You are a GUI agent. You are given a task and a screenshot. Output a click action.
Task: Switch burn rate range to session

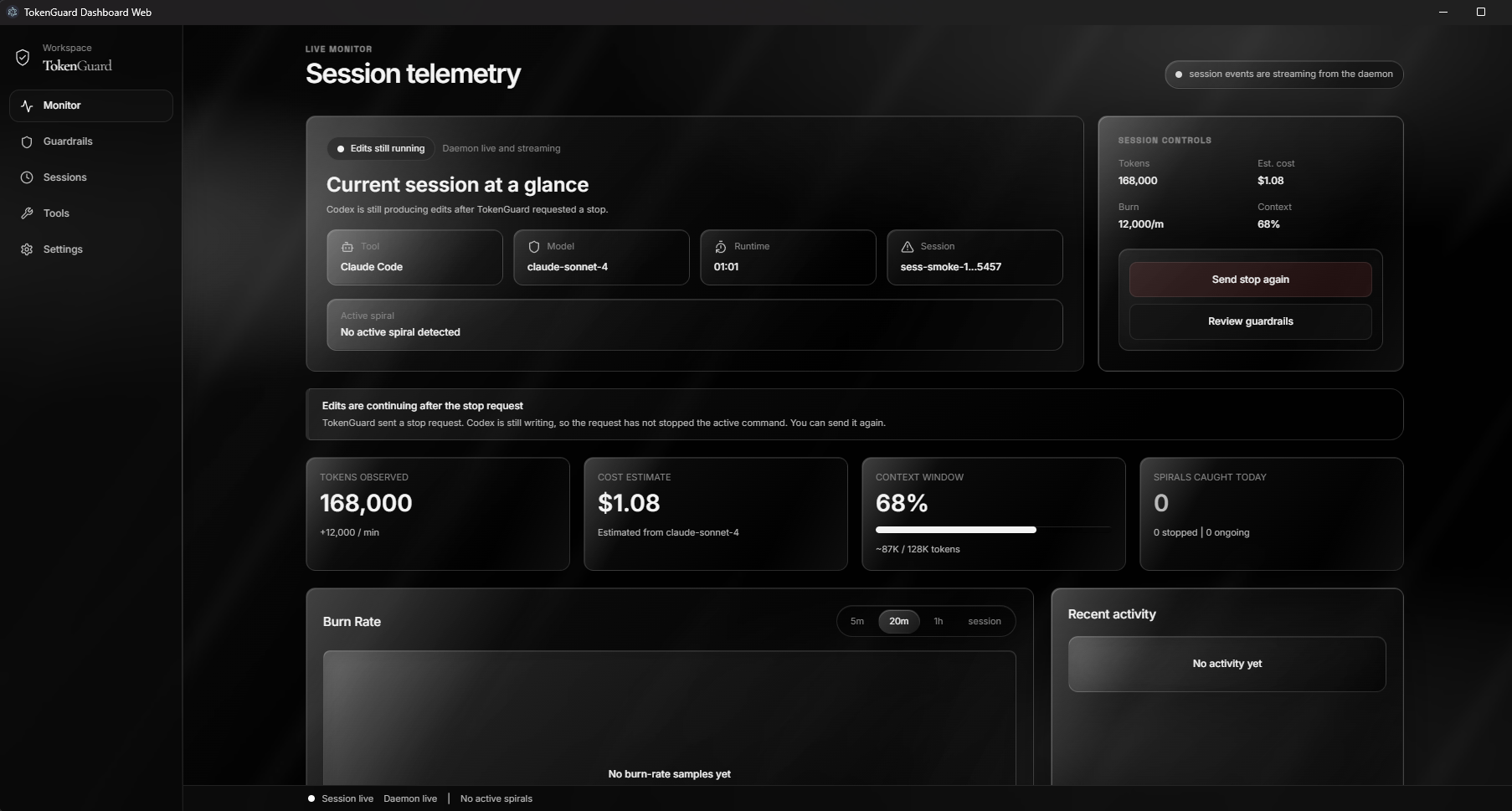985,621
